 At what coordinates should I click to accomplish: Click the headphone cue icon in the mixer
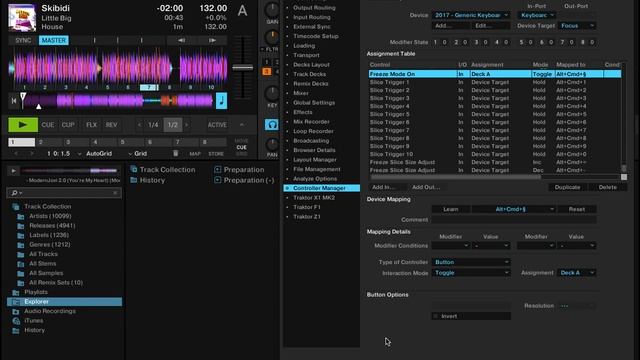coord(271,124)
